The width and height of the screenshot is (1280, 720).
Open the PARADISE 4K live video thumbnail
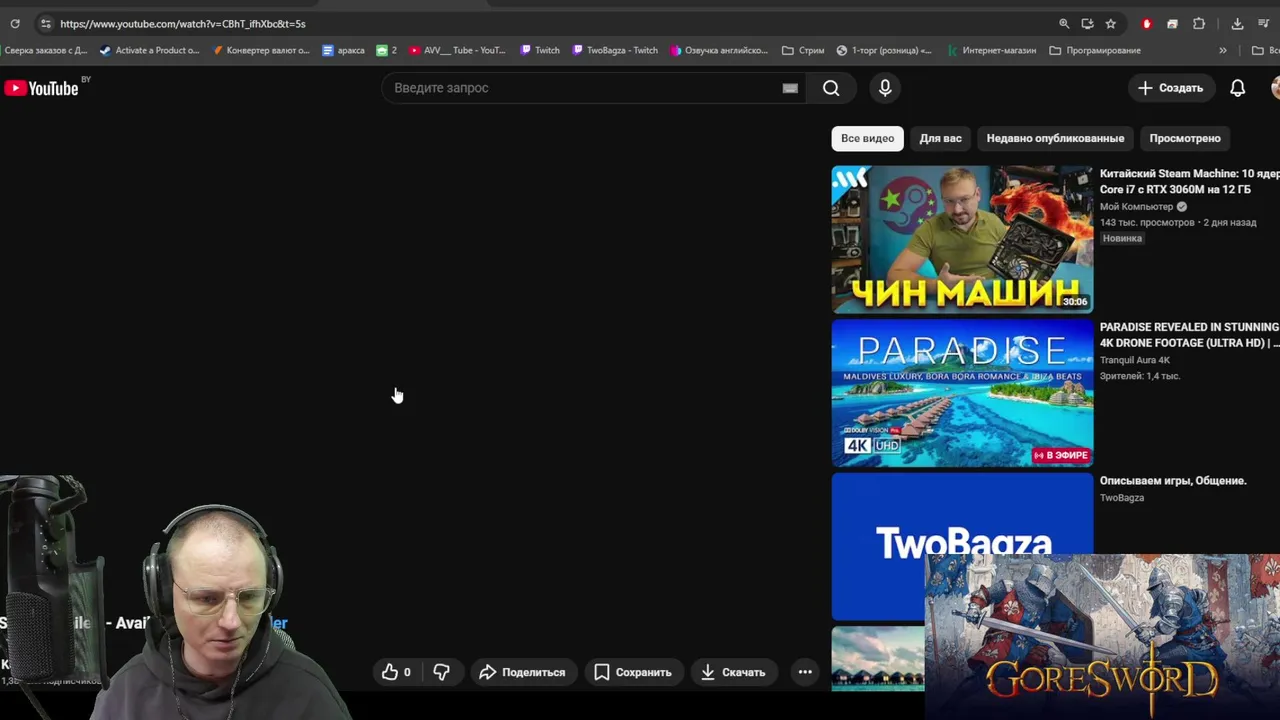(x=962, y=393)
